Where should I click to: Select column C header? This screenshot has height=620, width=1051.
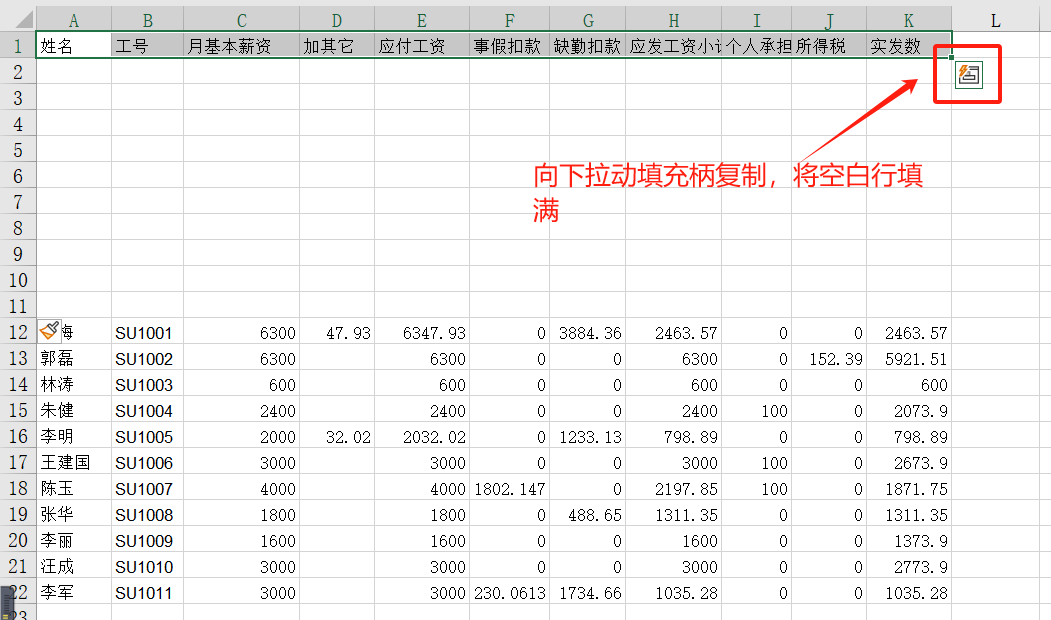tap(241, 20)
